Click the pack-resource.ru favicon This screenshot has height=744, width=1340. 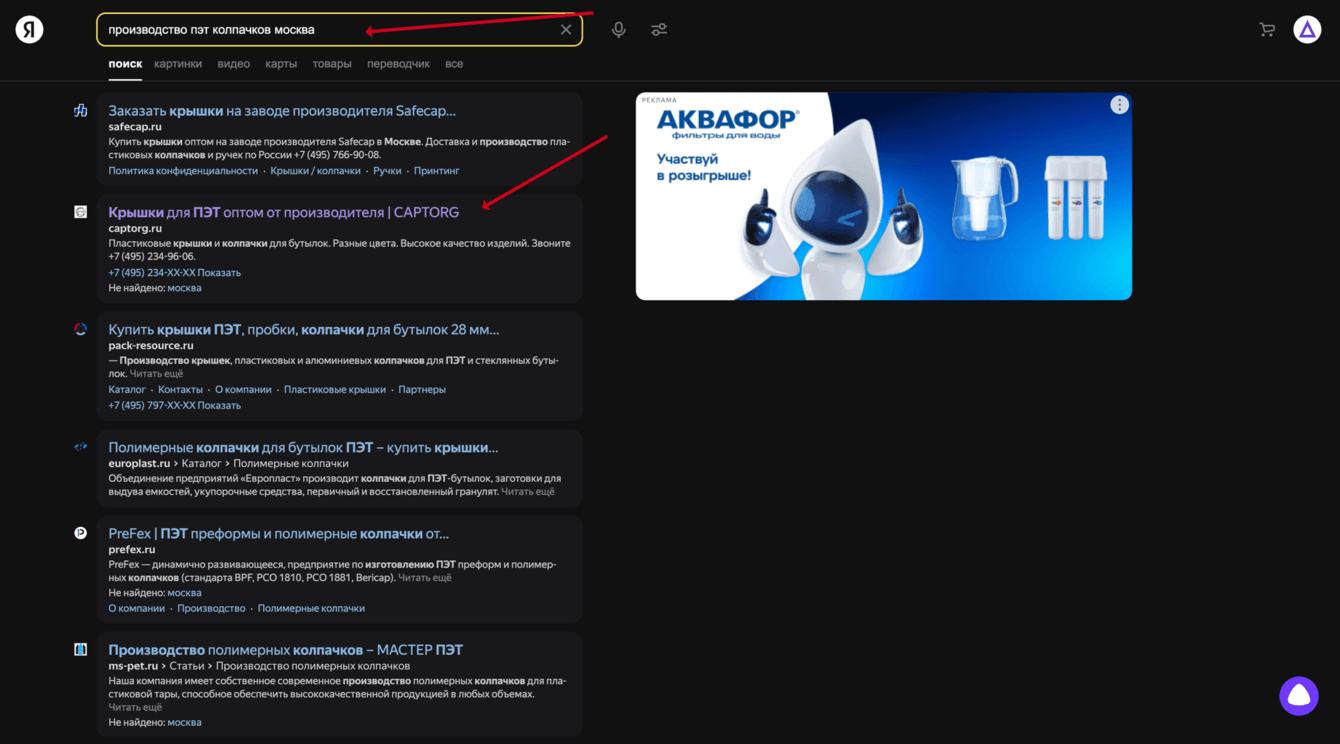click(81, 329)
